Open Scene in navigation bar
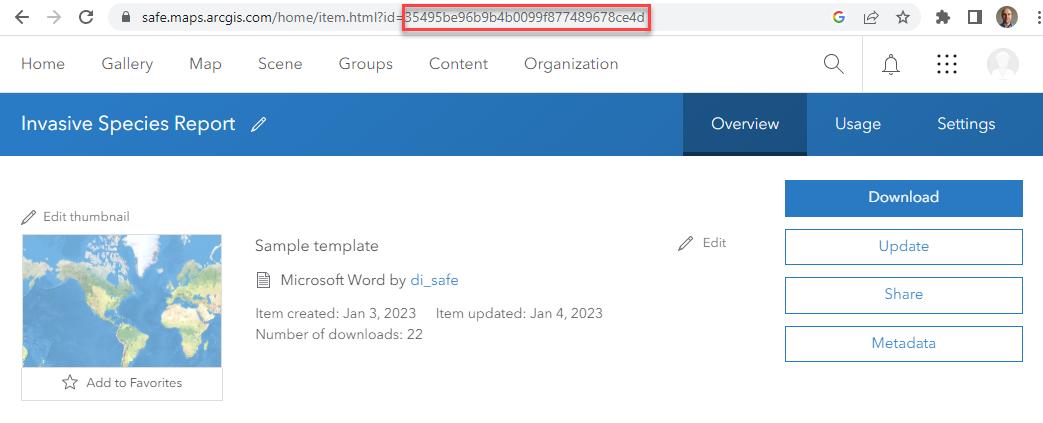1043x423 pixels. pyautogui.click(x=280, y=64)
